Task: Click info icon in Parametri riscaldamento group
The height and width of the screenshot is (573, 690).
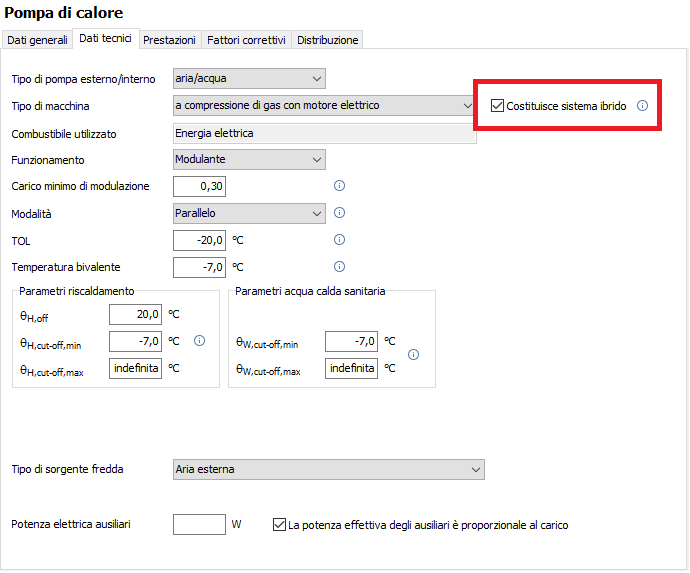Action: tap(199, 341)
